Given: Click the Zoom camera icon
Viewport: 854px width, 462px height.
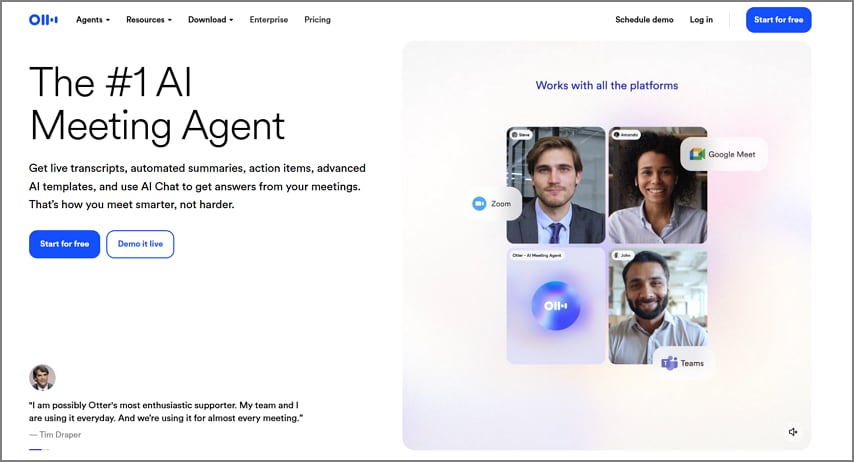Looking at the screenshot, I should tap(479, 204).
